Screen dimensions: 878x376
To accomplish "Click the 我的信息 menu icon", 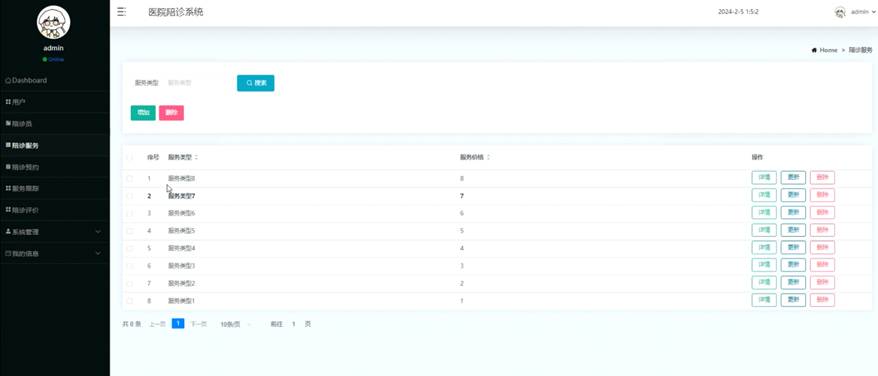I will click(8, 253).
